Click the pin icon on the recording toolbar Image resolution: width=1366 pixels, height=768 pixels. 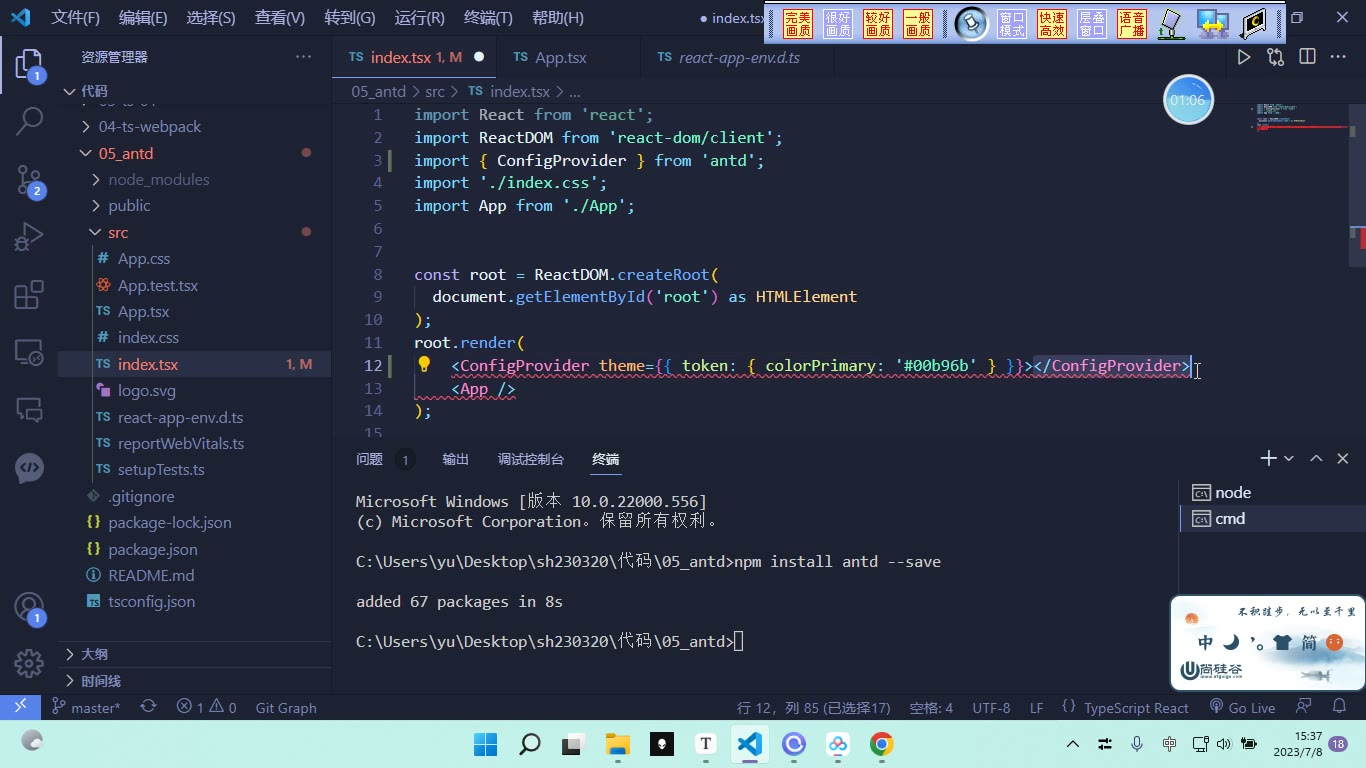pos(971,23)
